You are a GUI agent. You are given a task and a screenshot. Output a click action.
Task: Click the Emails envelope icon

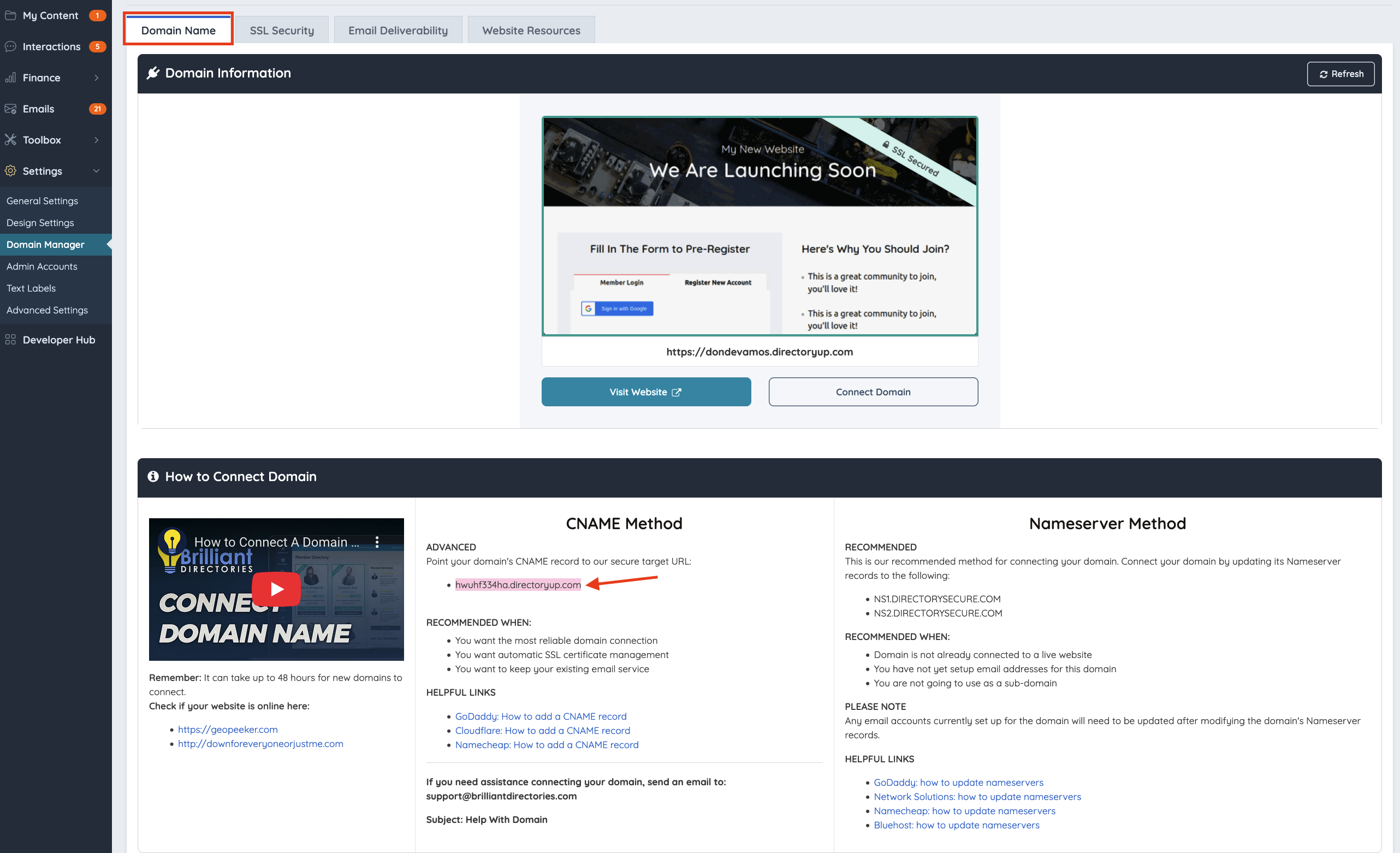pos(10,109)
